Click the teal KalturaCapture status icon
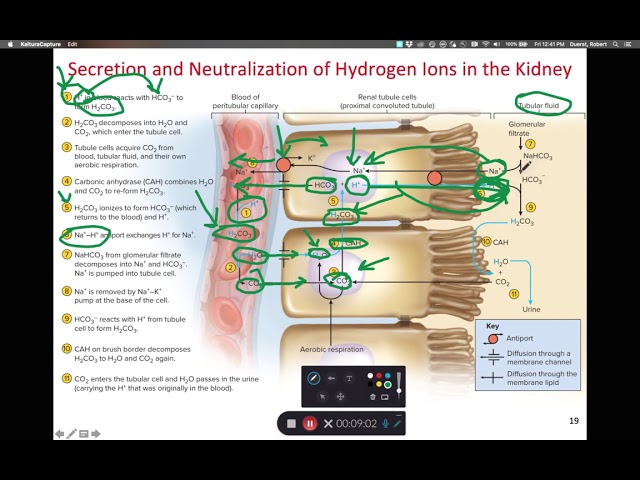The image size is (640, 480). point(400,44)
